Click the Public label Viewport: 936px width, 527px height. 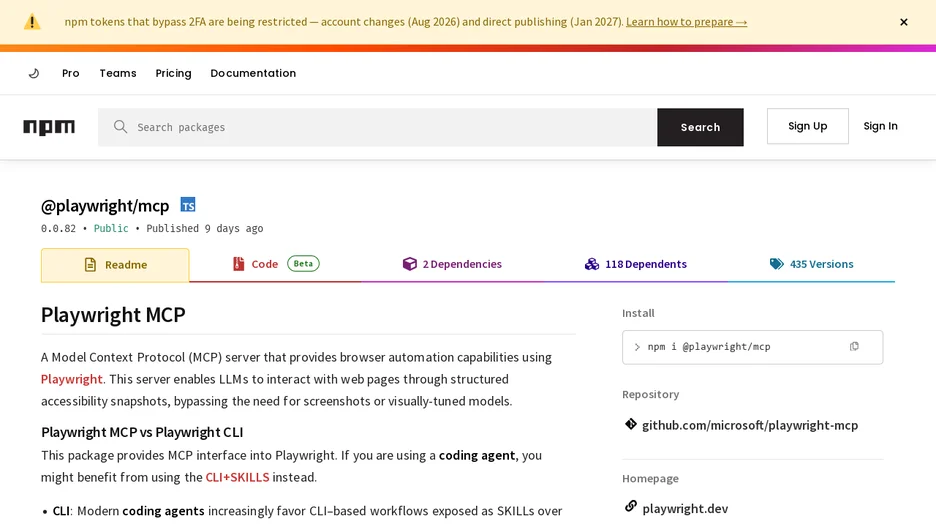pyautogui.click(x=111, y=229)
